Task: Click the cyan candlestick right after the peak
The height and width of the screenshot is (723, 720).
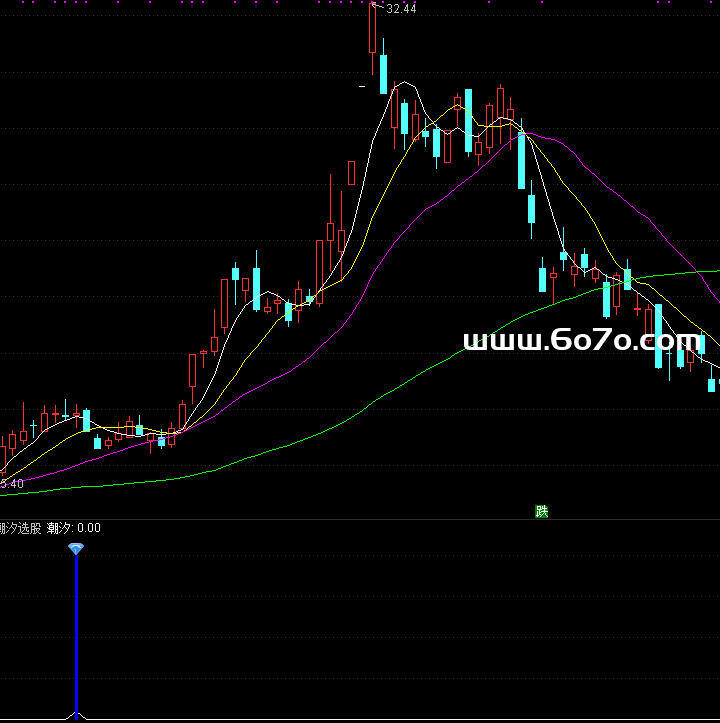Action: [383, 74]
